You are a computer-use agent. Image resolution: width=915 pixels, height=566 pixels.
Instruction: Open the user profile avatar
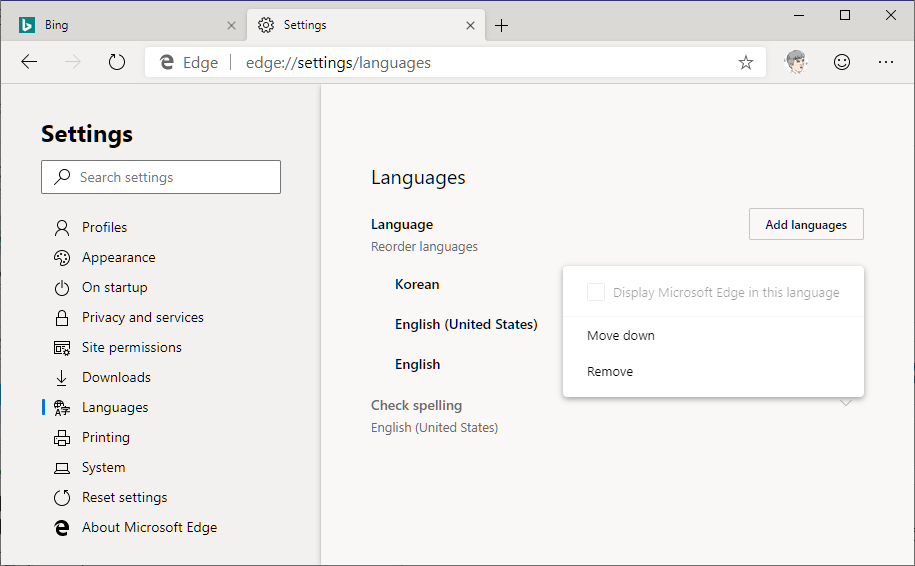coord(796,62)
